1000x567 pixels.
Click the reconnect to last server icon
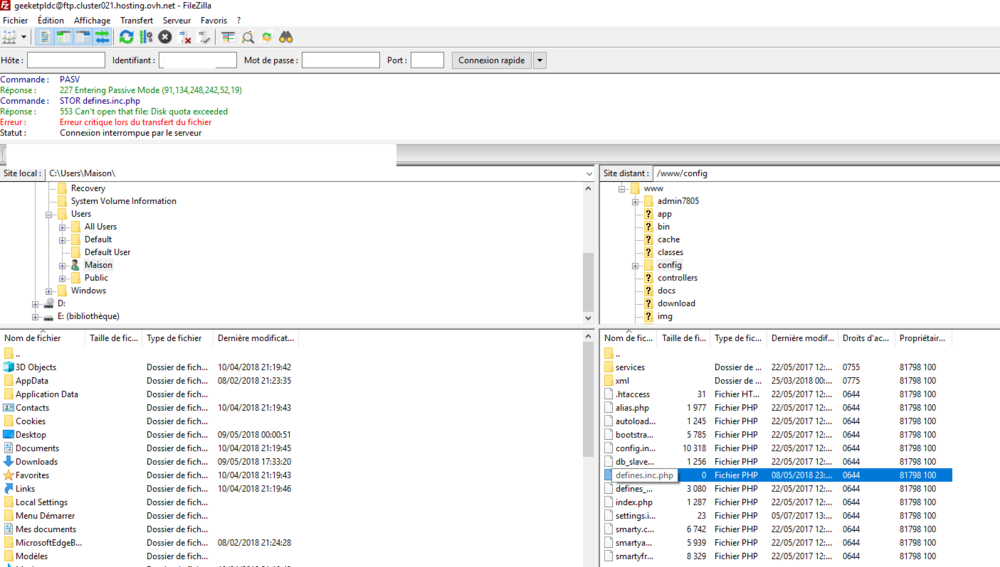pos(205,37)
